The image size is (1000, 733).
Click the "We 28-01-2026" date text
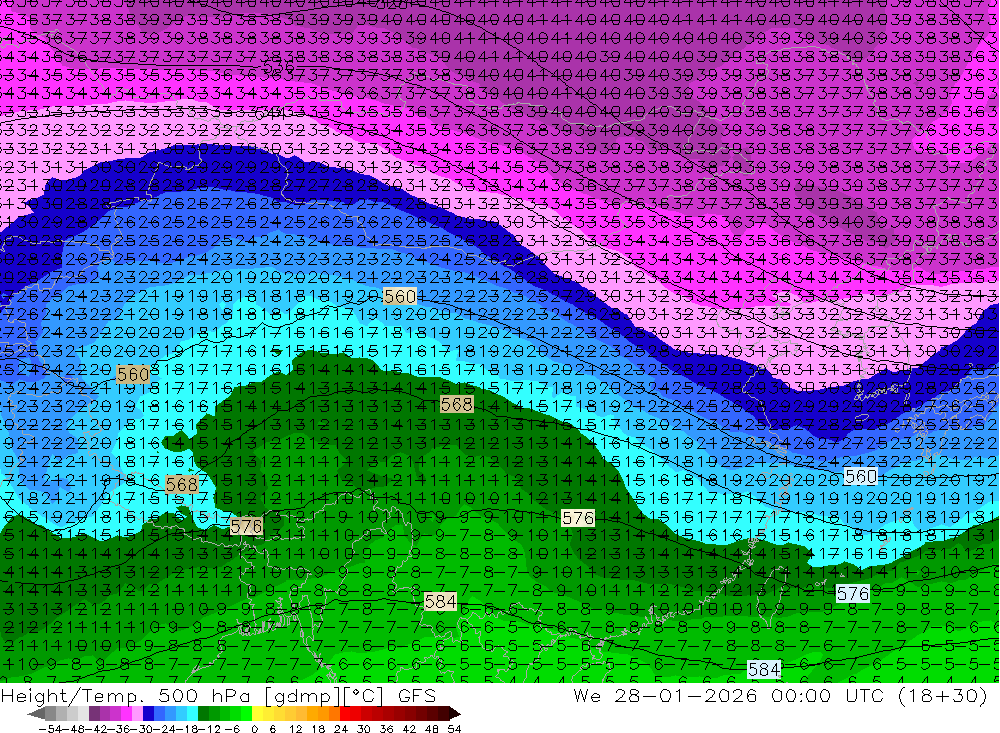(665, 695)
